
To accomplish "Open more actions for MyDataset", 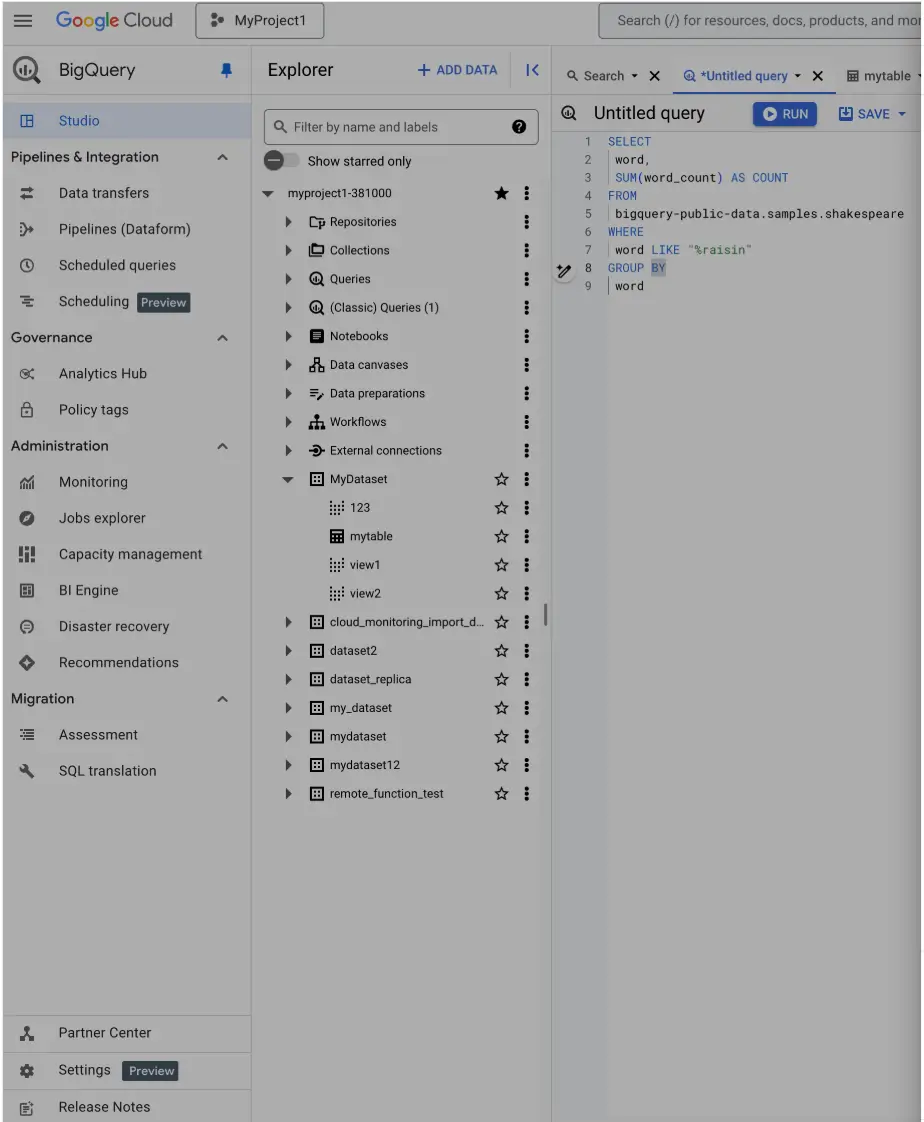I will (x=526, y=479).
